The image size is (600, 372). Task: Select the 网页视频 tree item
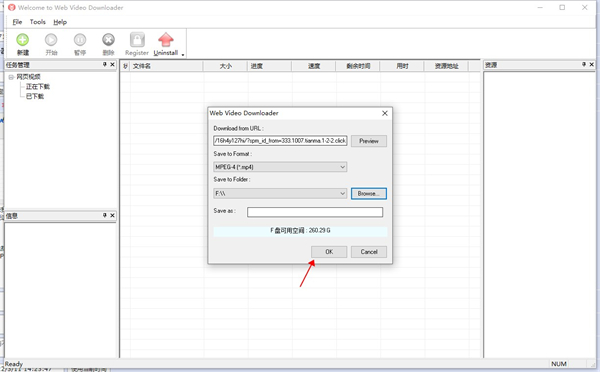(28, 77)
